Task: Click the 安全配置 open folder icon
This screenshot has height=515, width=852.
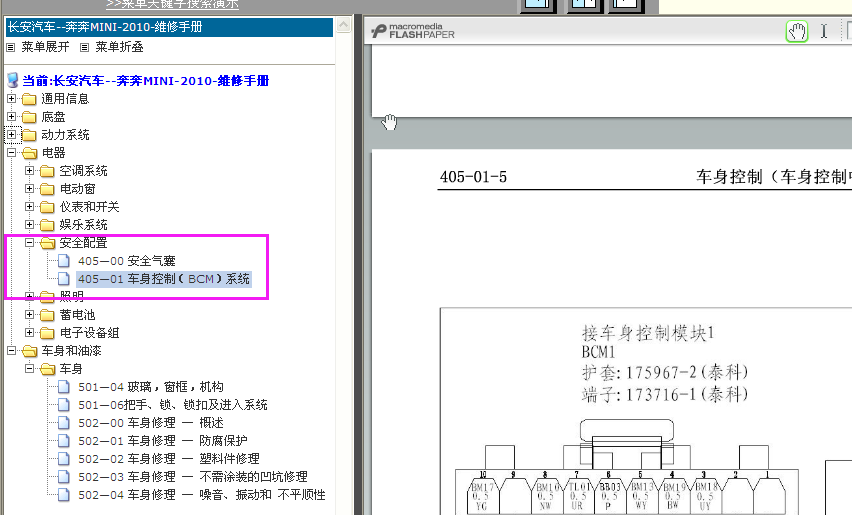Action: (x=48, y=243)
